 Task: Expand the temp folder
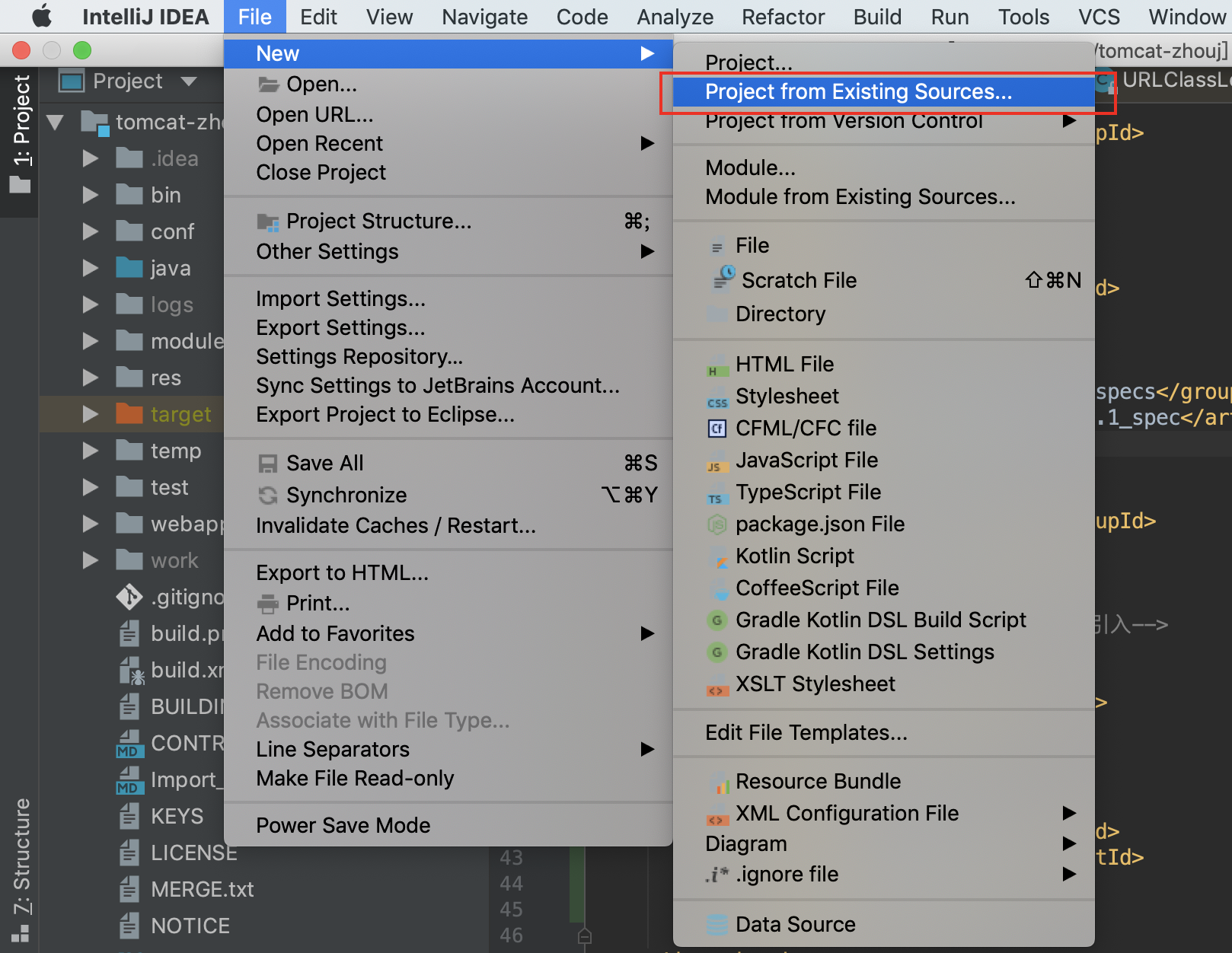coord(91,451)
